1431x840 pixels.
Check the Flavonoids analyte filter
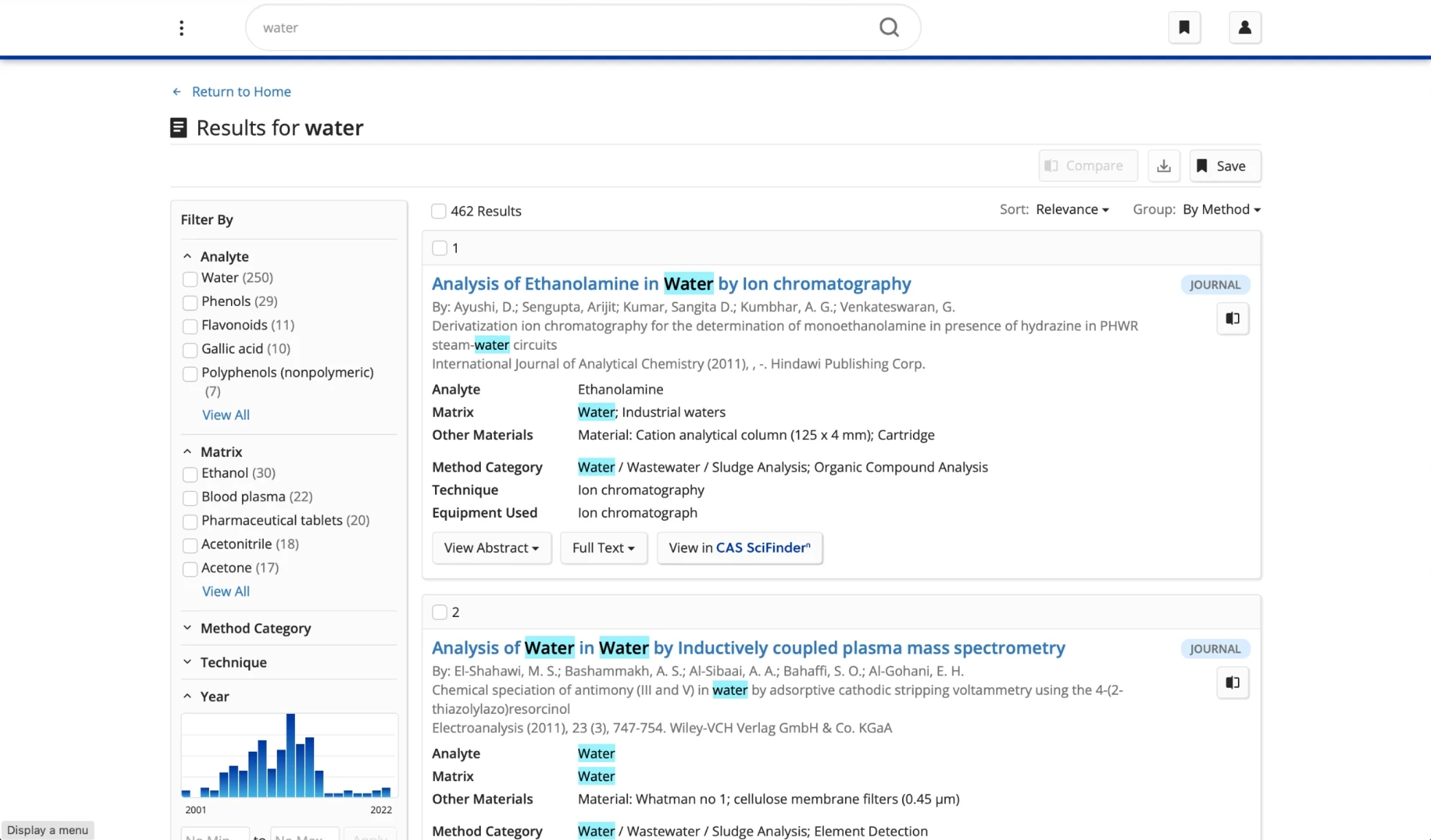point(190,326)
